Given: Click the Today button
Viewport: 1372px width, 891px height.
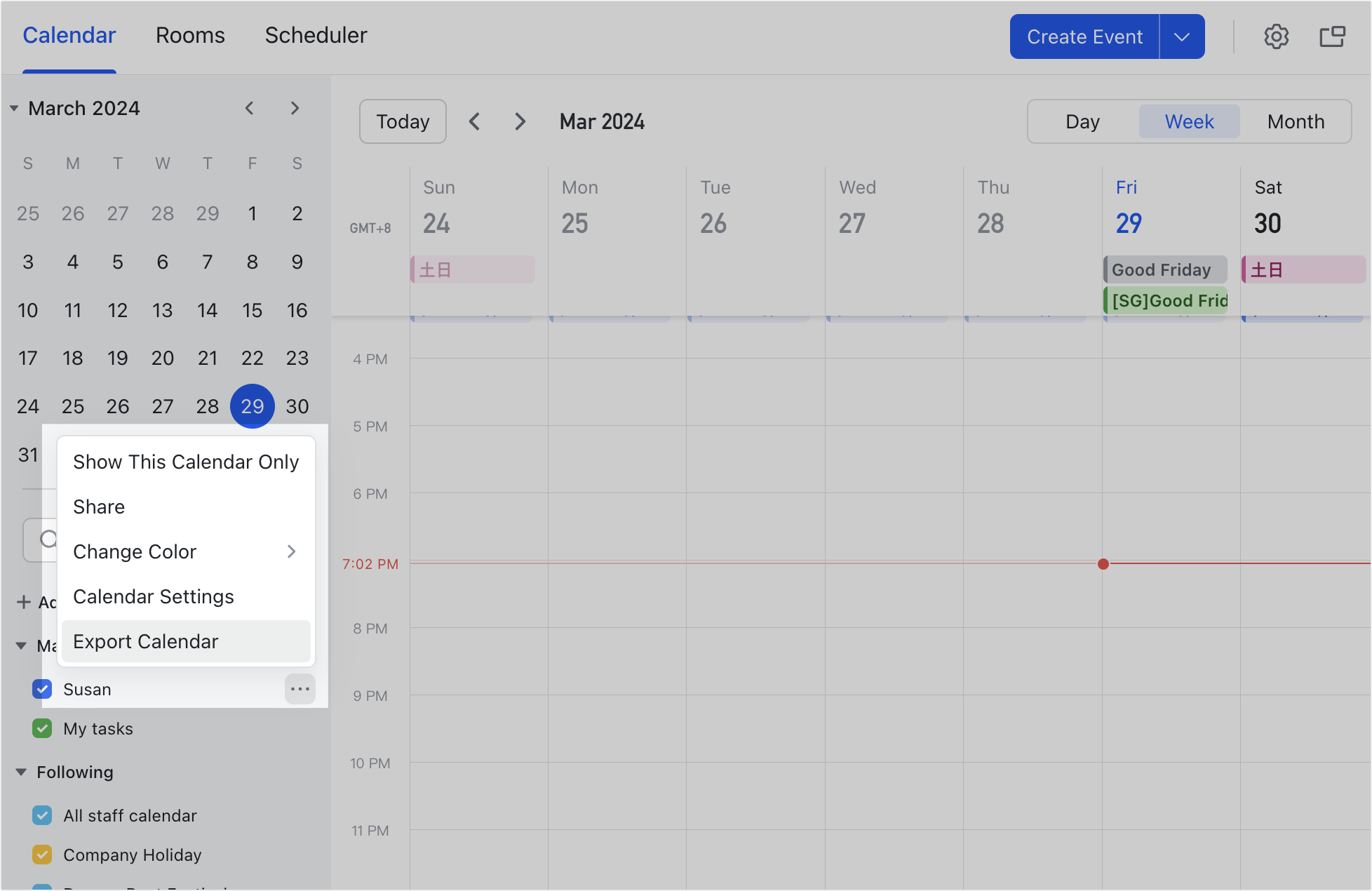Looking at the screenshot, I should click(x=403, y=121).
